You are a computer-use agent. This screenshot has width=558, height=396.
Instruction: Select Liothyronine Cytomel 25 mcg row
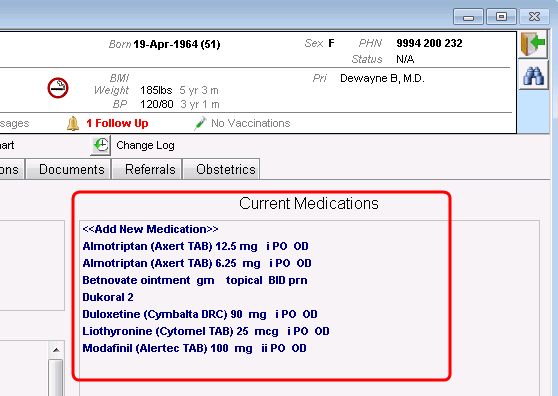coord(206,331)
